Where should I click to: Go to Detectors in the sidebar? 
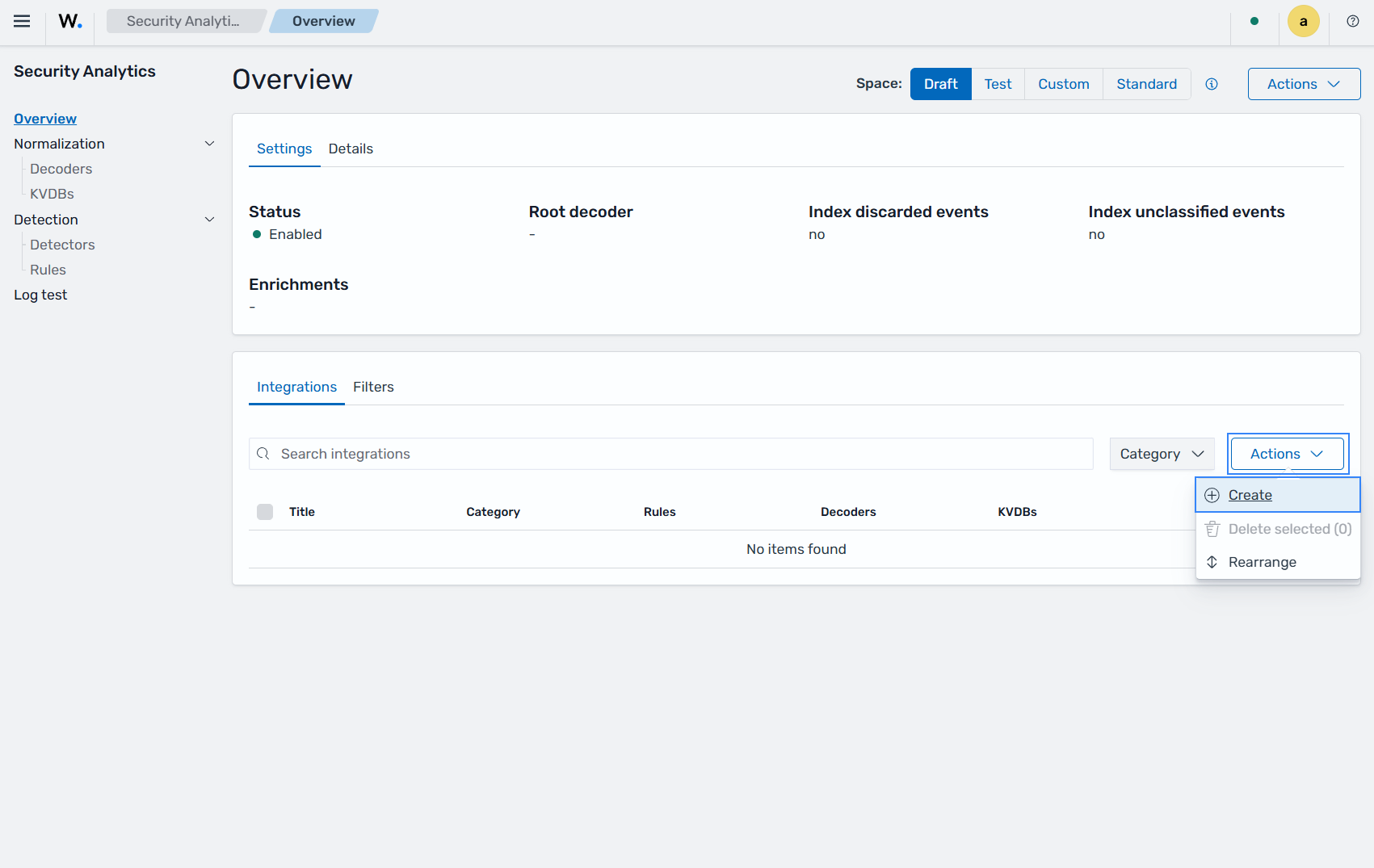click(62, 245)
